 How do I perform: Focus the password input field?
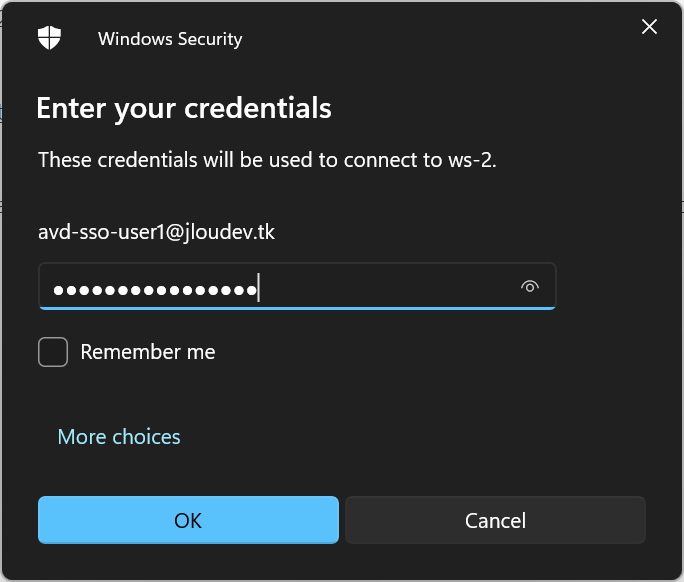click(297, 287)
